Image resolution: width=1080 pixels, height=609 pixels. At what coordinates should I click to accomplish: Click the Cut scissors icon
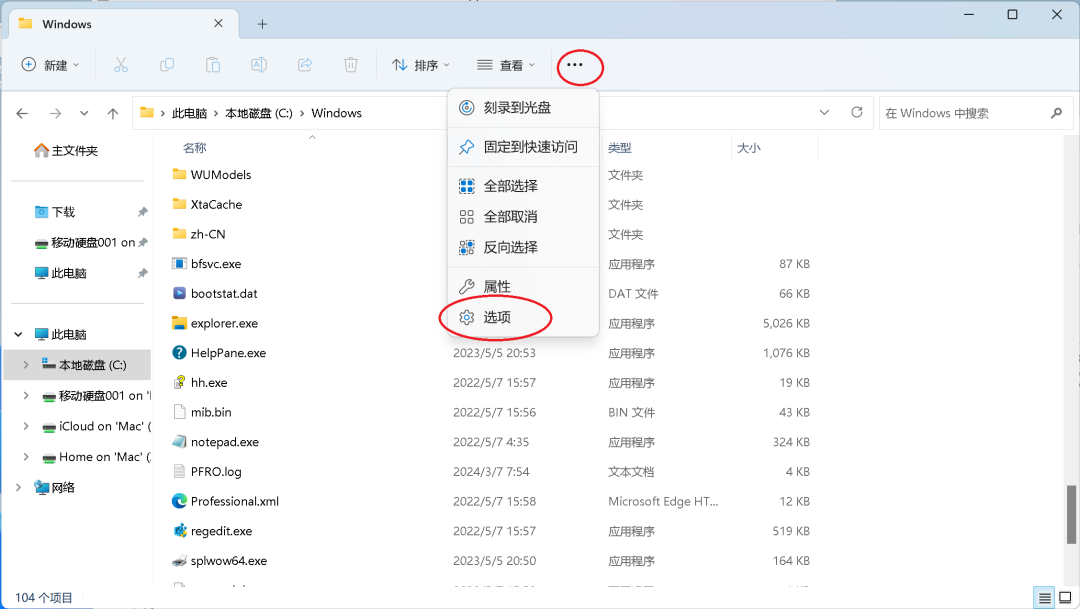click(121, 65)
